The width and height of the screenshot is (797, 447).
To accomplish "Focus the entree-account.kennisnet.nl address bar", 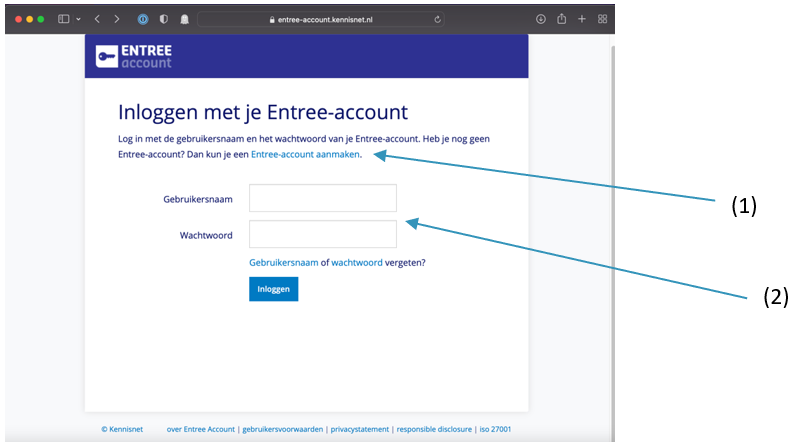I will tap(321, 19).
